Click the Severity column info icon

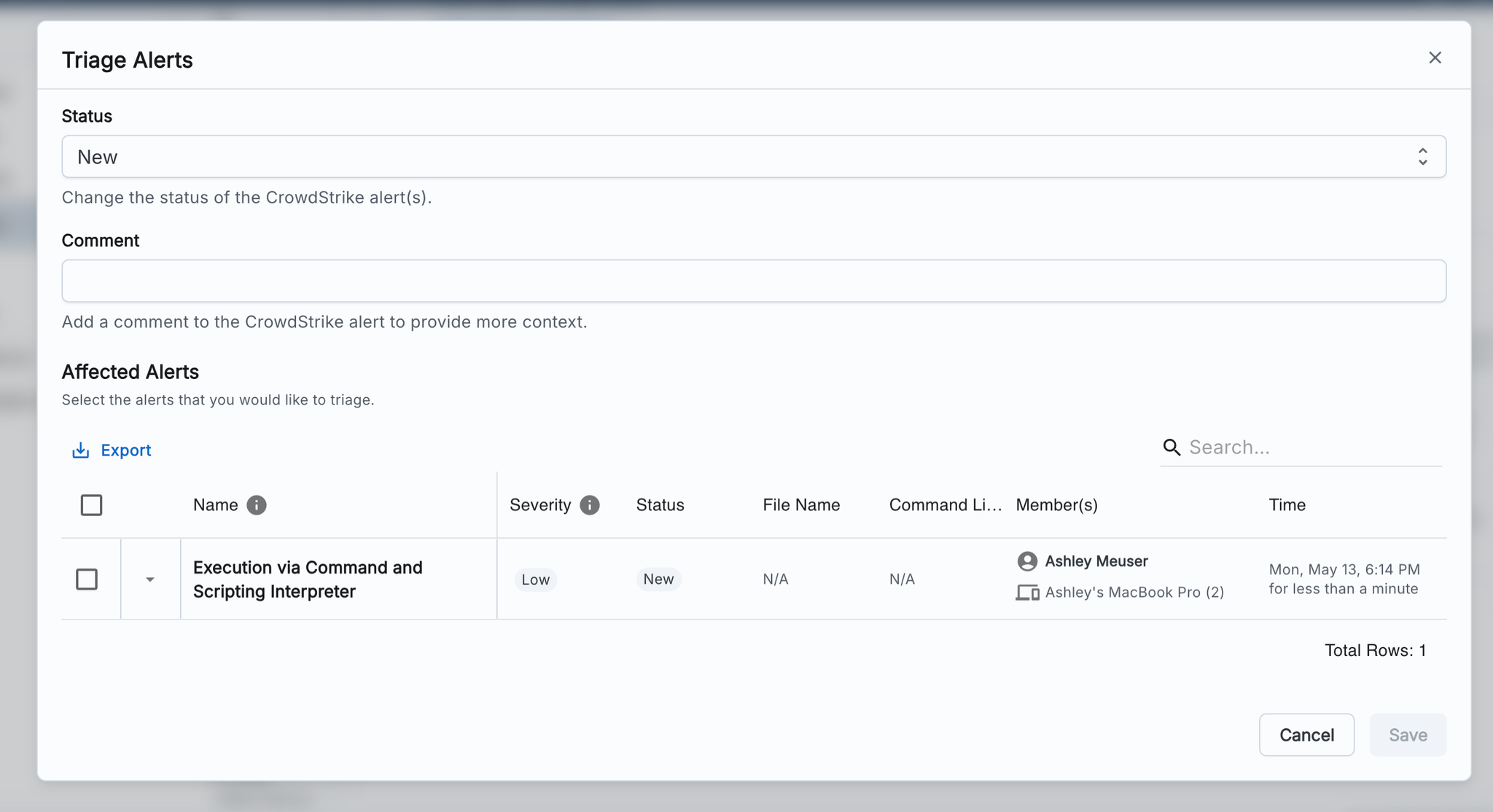tap(590, 505)
